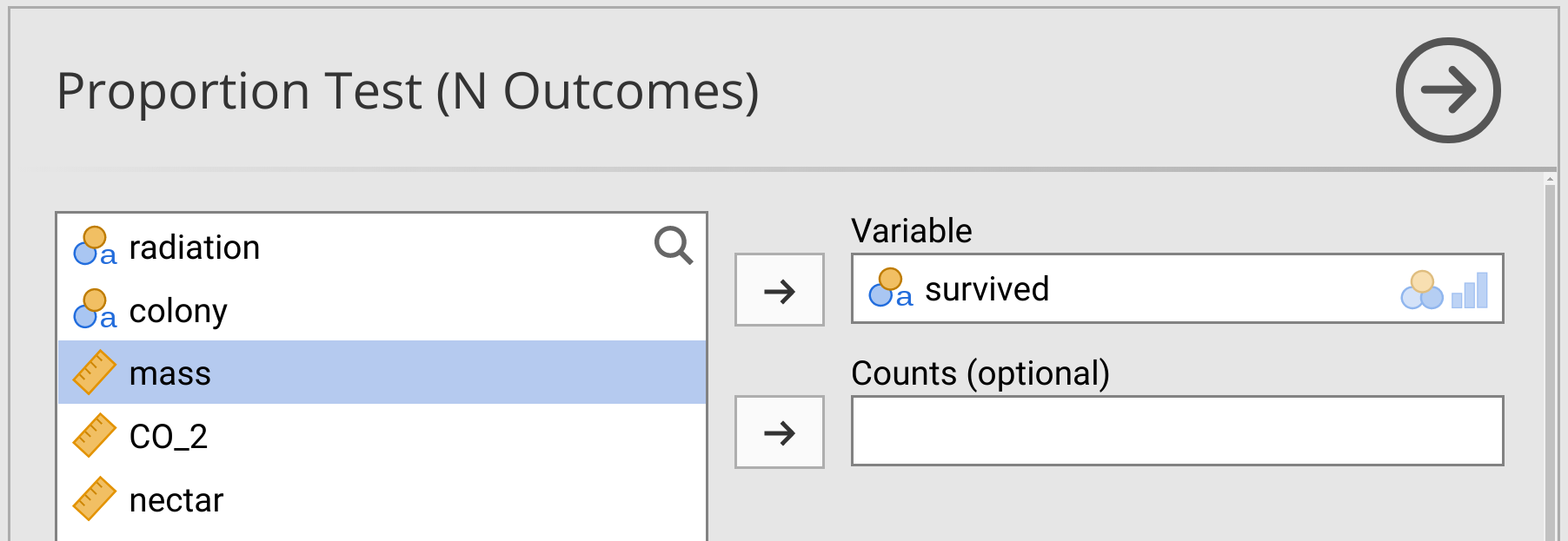Select the radiation variable name
Screen dimensions: 1568x541
[195, 248]
